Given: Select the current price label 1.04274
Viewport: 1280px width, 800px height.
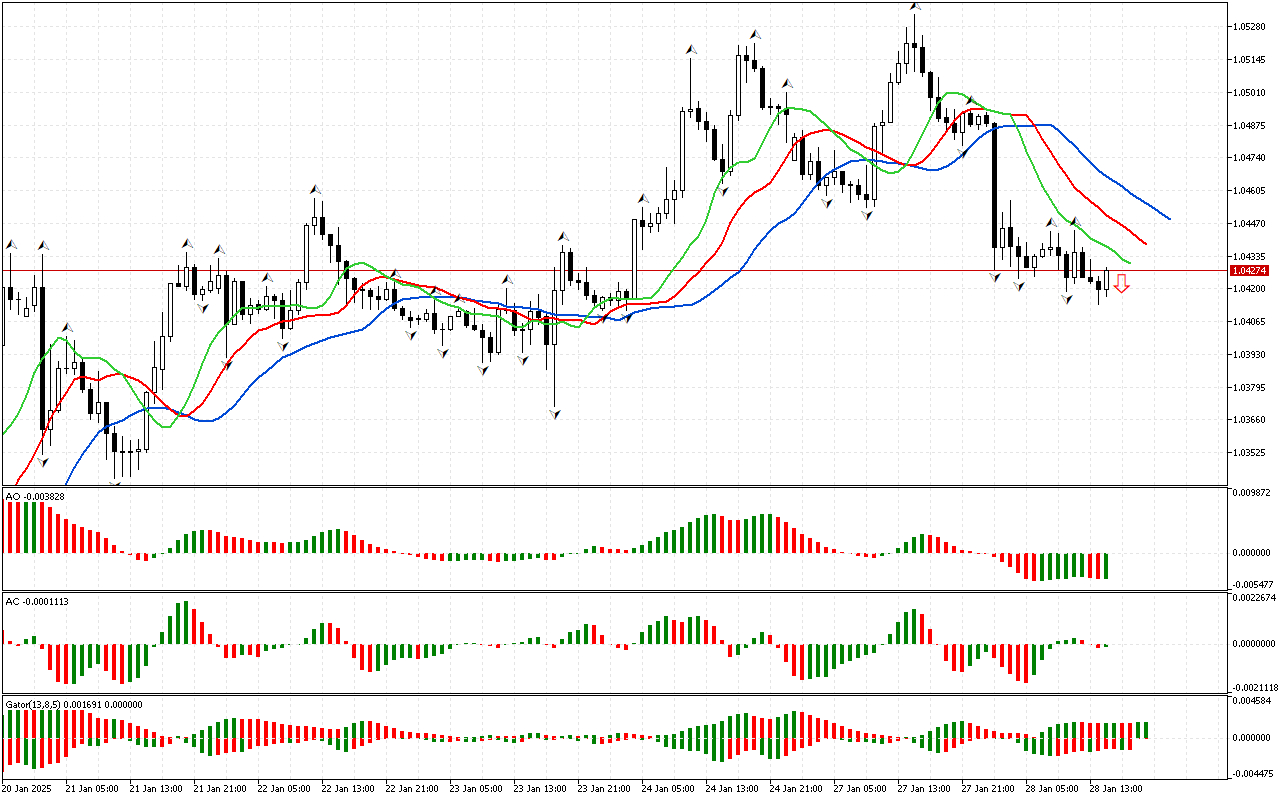Looking at the screenshot, I should click(x=1249, y=271).
